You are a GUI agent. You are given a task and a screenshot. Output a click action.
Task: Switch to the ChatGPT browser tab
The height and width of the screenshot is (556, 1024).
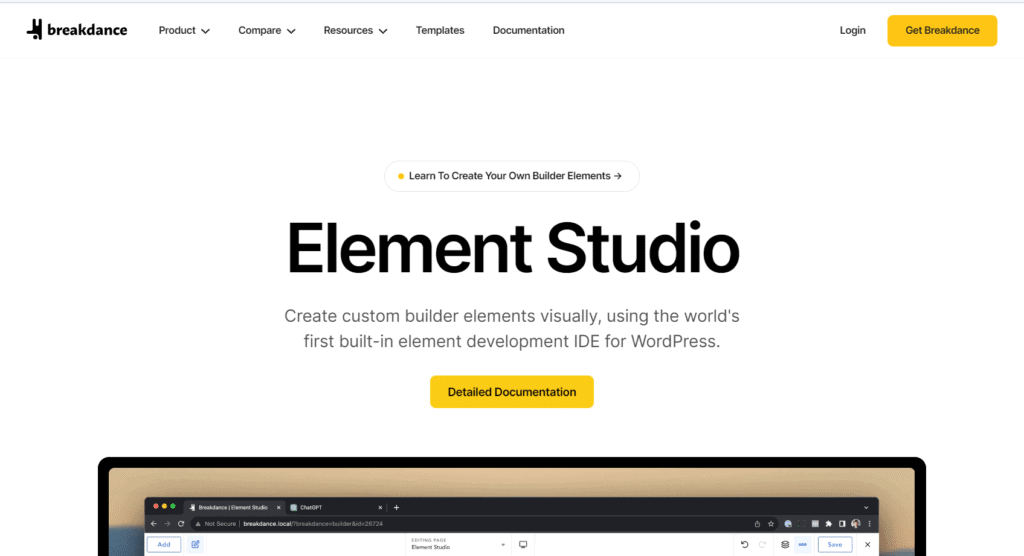click(x=335, y=507)
